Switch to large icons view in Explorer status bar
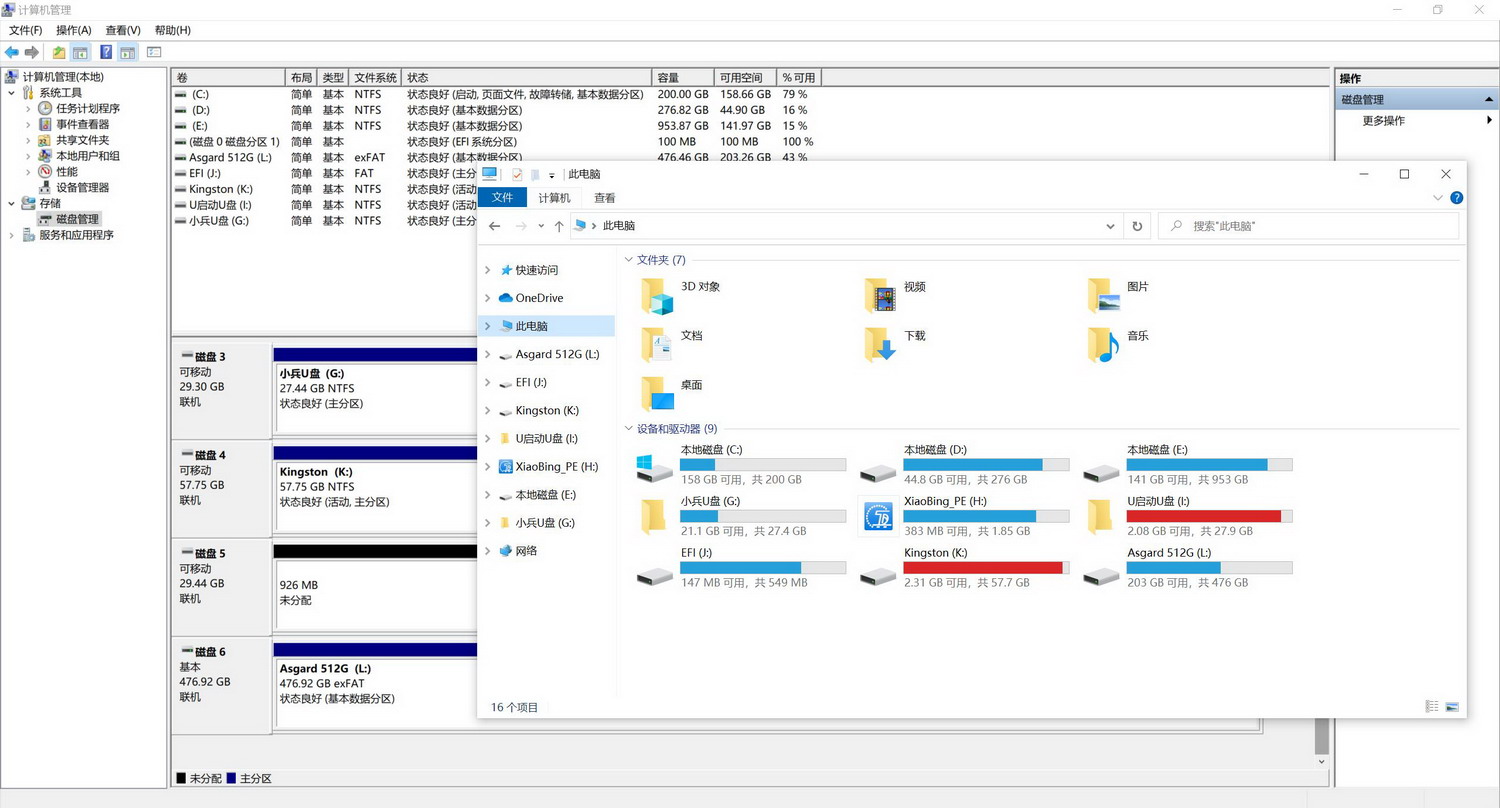The height and width of the screenshot is (808, 1500). pos(1452,707)
